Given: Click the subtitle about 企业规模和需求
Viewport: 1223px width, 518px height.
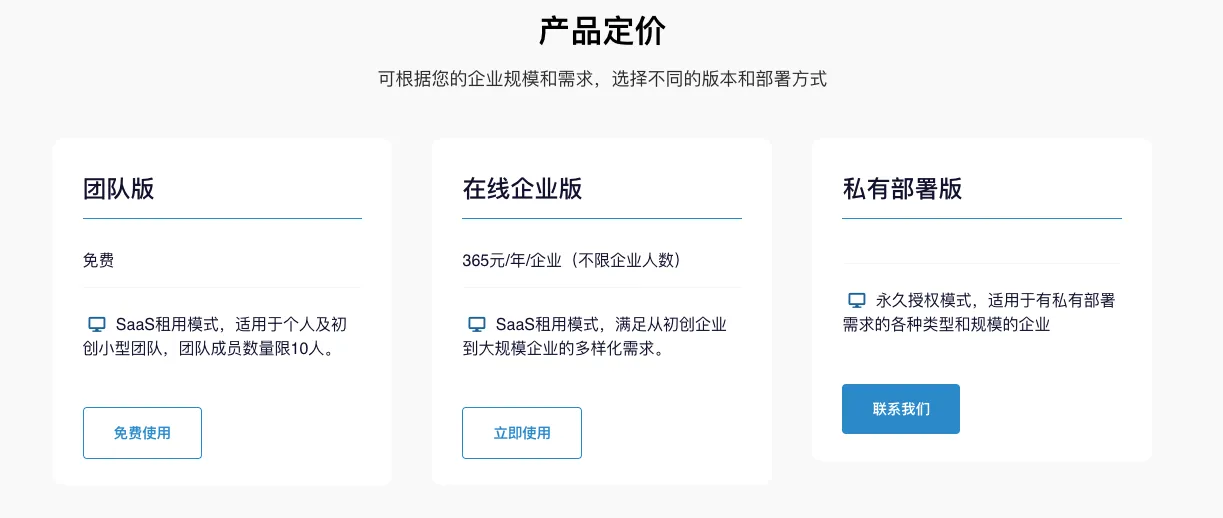Looking at the screenshot, I should click(602, 79).
